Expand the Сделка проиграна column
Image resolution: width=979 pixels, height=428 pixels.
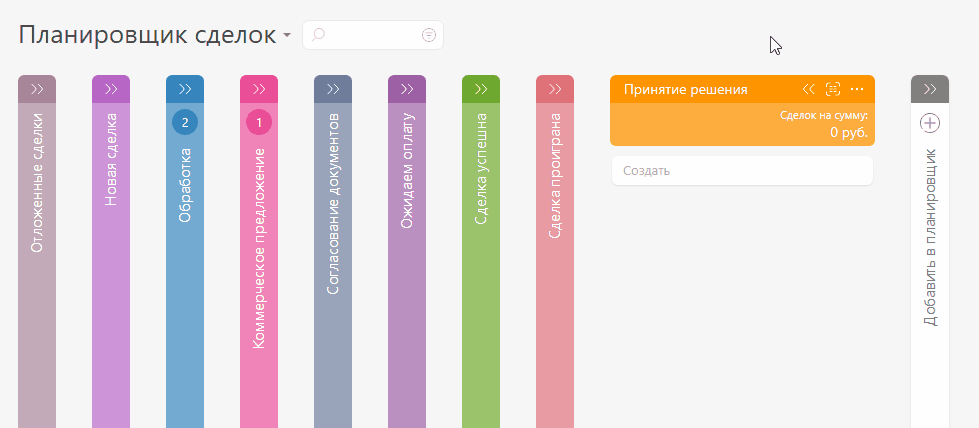click(x=555, y=89)
